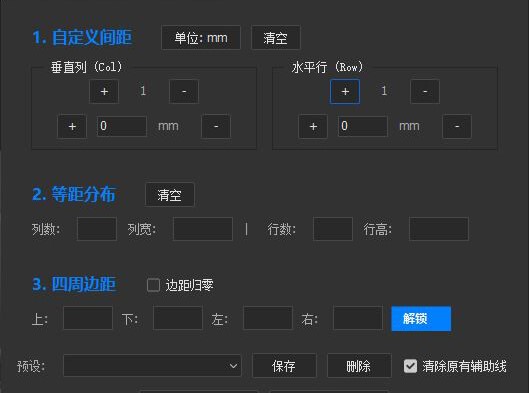
Task: Decrease the 水平行 (Row) count with minus
Action: 425,91
